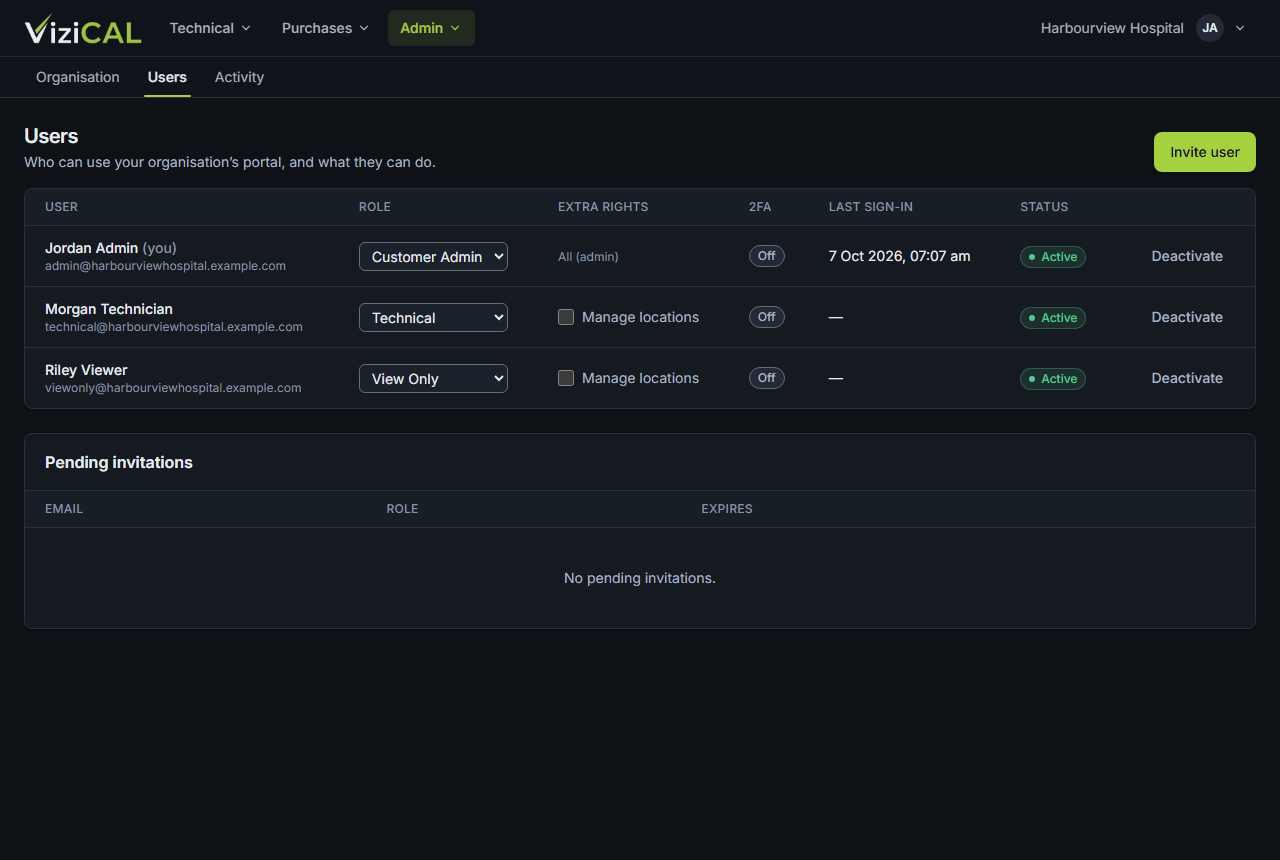
Task: Deactivate Morgan Technician
Action: click(x=1187, y=317)
